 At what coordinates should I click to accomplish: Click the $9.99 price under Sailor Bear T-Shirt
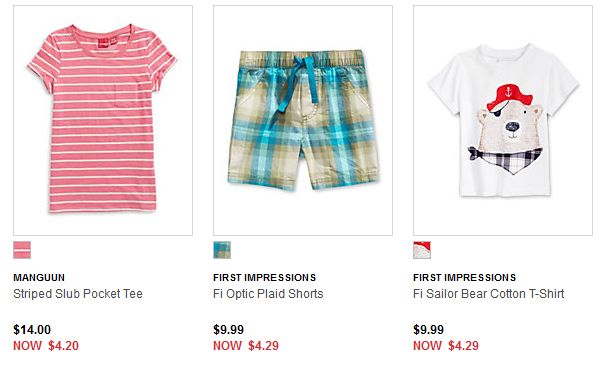pos(428,330)
